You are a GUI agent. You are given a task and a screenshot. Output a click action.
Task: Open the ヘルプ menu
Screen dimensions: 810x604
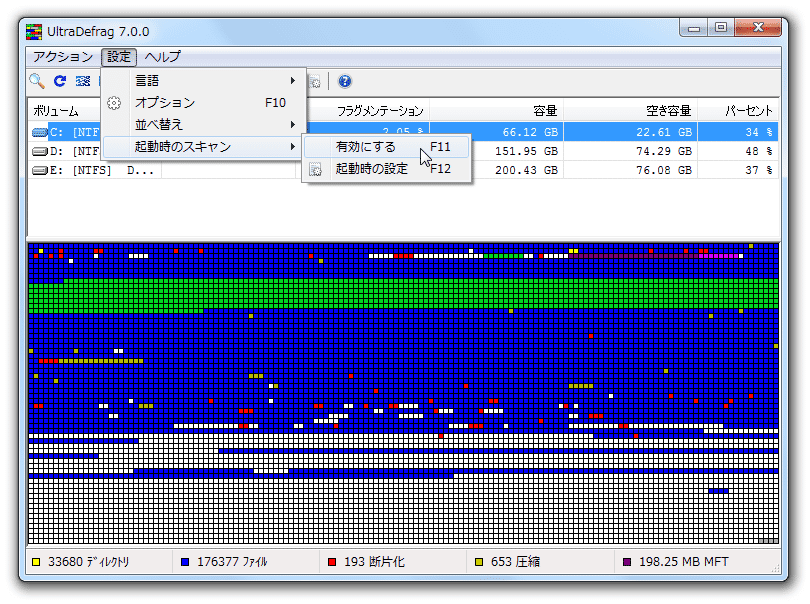pos(163,57)
